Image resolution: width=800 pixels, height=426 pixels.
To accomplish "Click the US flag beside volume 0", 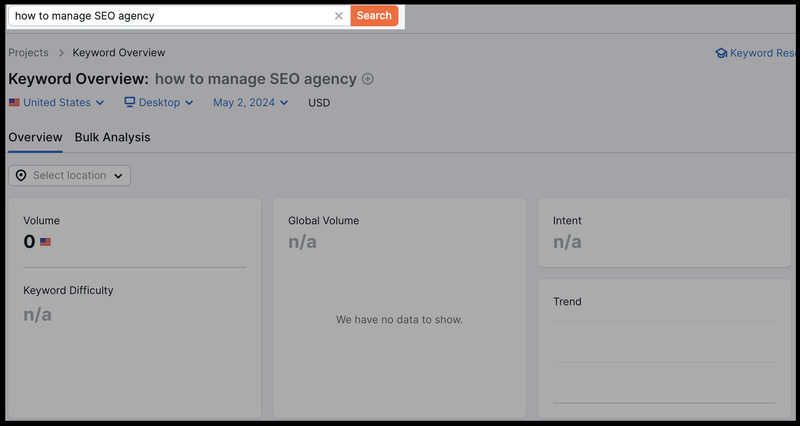I will pos(45,242).
